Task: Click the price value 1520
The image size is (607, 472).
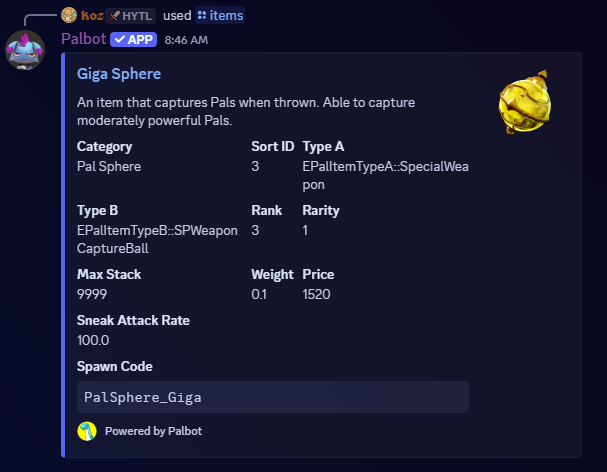Action: (x=316, y=294)
